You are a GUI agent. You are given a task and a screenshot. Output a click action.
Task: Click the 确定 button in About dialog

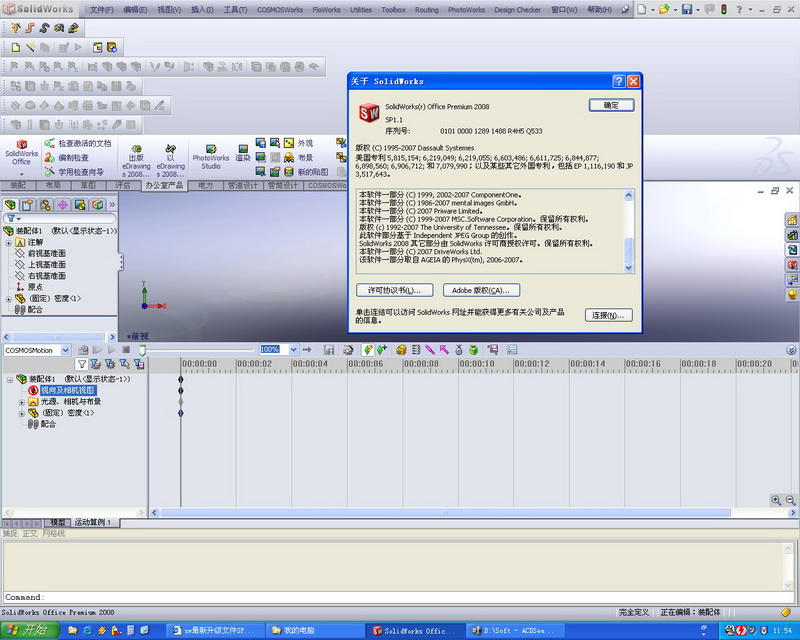pos(611,105)
